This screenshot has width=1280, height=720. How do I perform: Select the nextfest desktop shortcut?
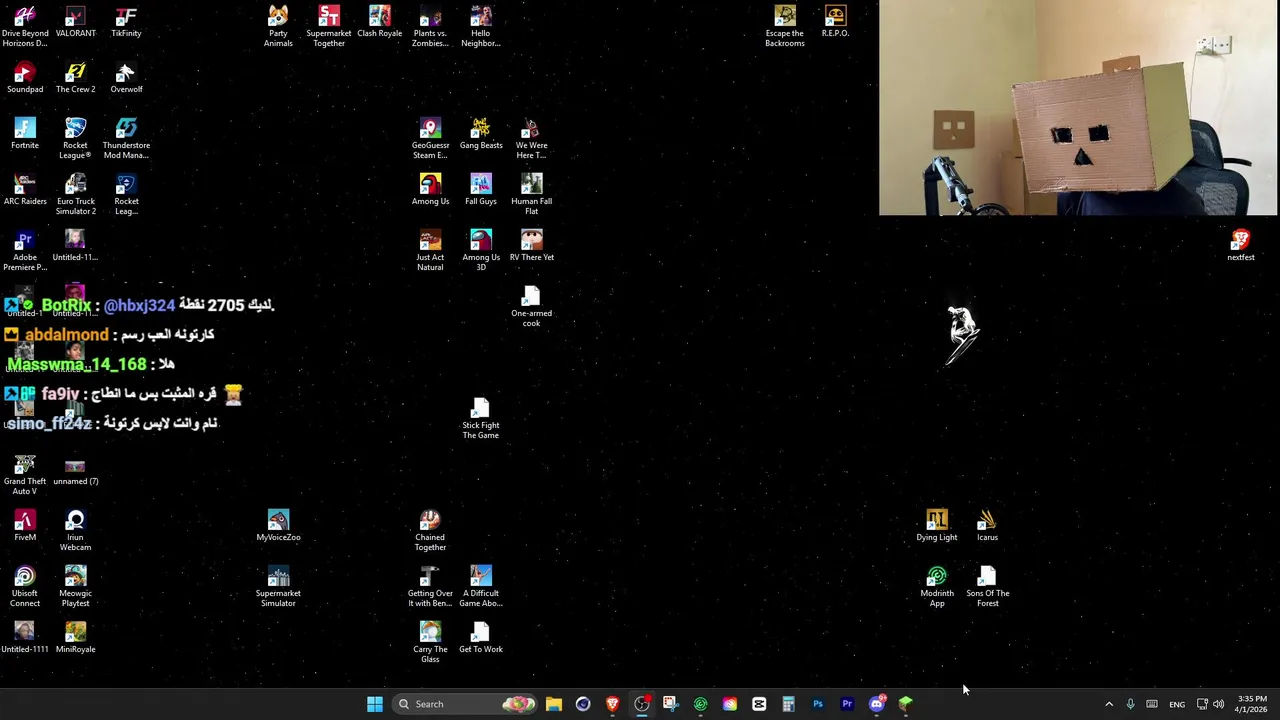[1241, 246]
